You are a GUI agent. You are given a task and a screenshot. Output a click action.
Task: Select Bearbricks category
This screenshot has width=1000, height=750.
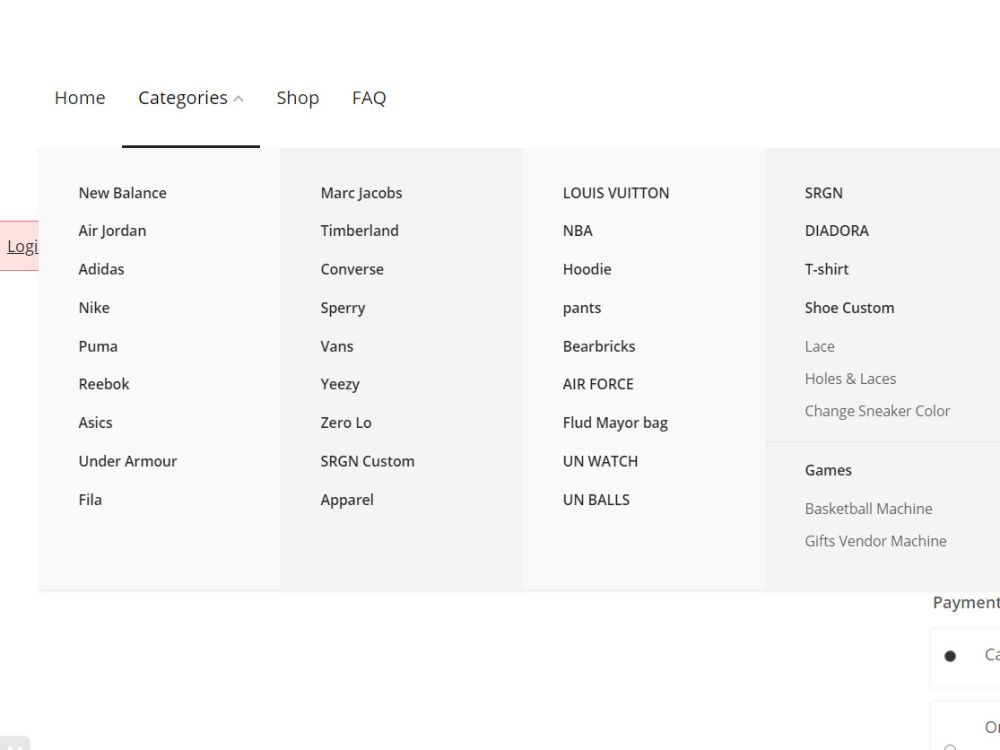(x=599, y=346)
